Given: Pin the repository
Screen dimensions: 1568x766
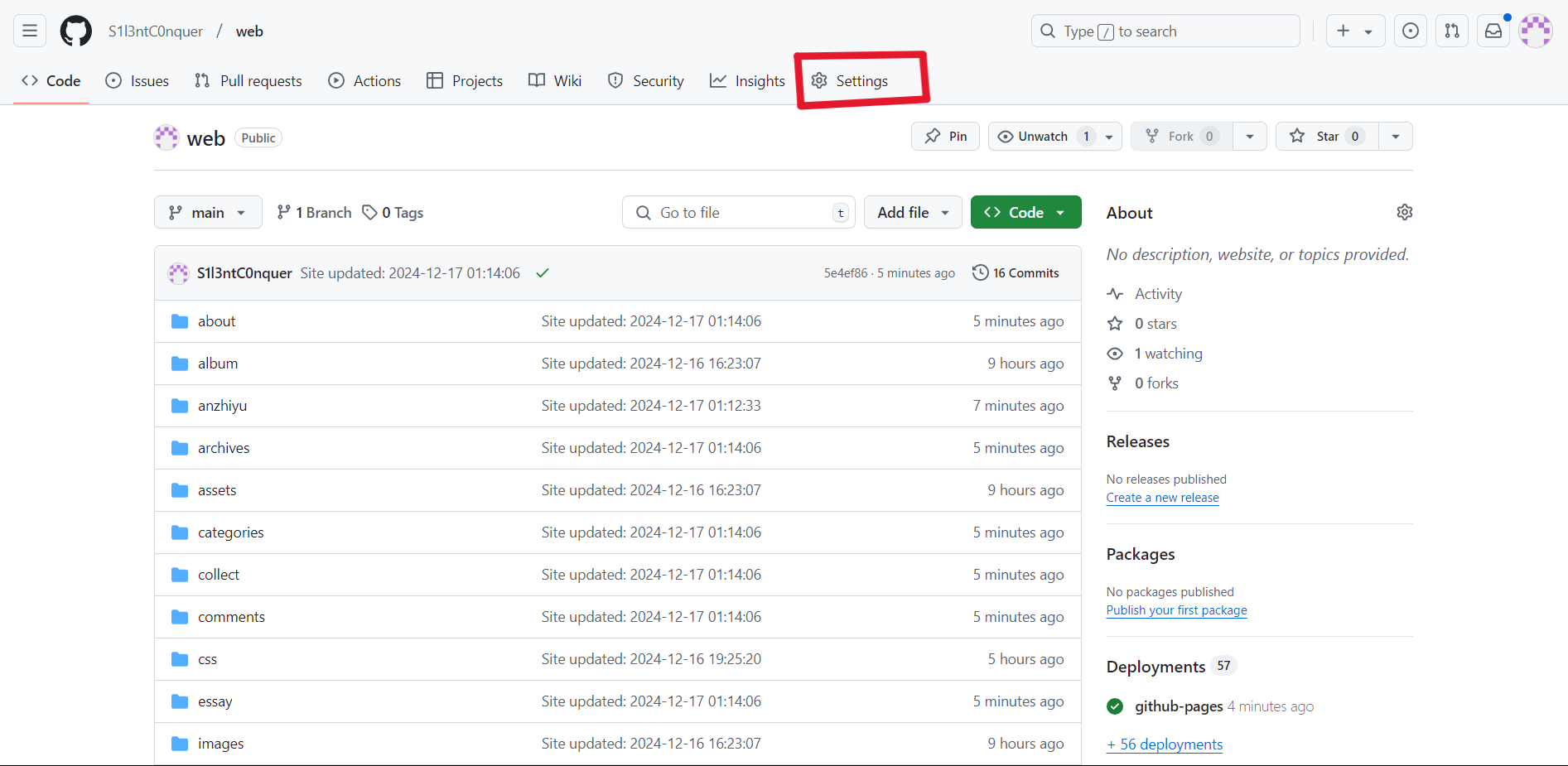Looking at the screenshot, I should (x=944, y=136).
